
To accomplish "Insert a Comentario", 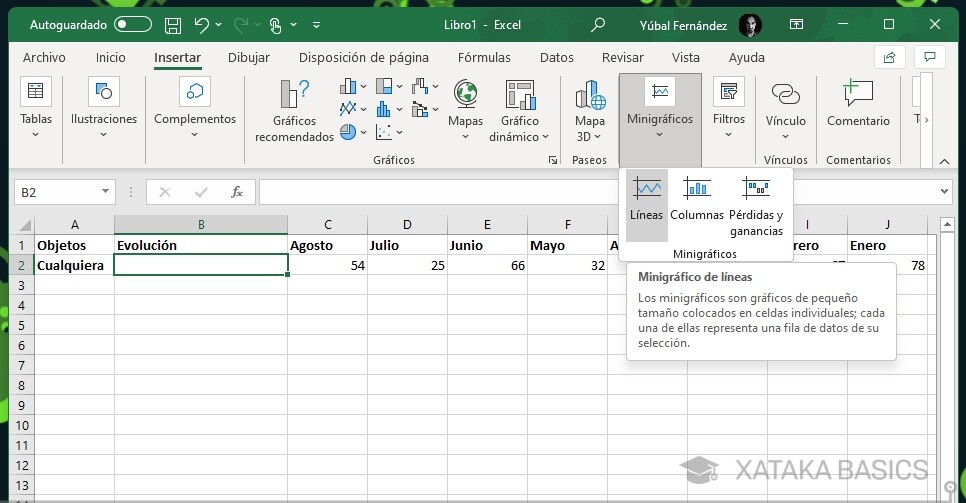I will point(858,104).
